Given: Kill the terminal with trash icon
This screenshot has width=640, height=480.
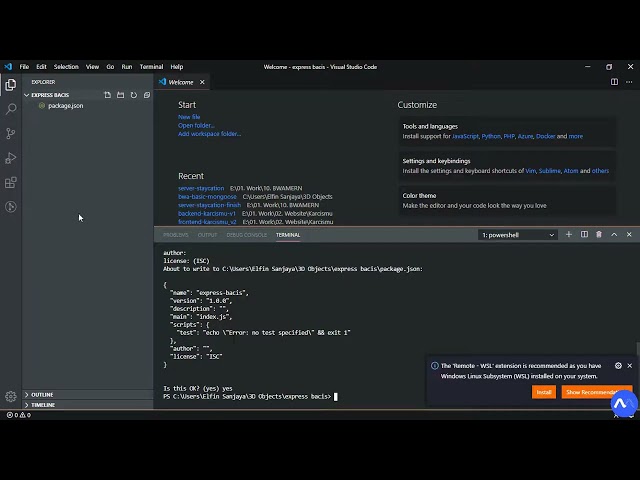Looking at the screenshot, I should [x=599, y=235].
